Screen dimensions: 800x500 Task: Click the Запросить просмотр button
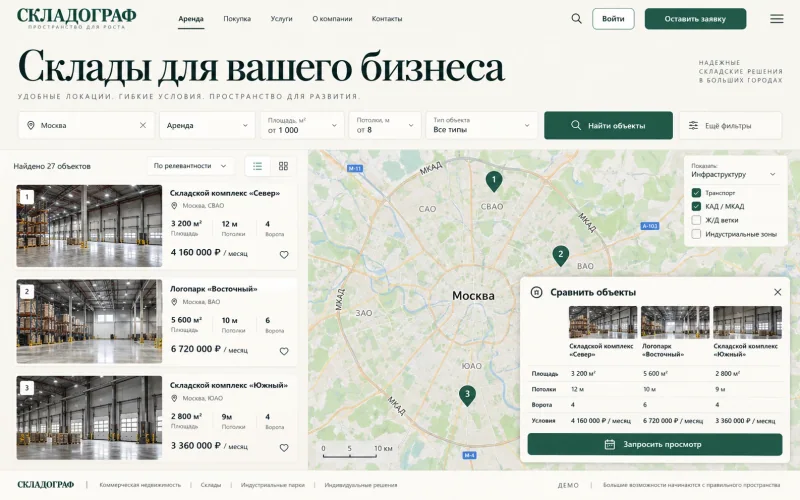[x=655, y=444]
